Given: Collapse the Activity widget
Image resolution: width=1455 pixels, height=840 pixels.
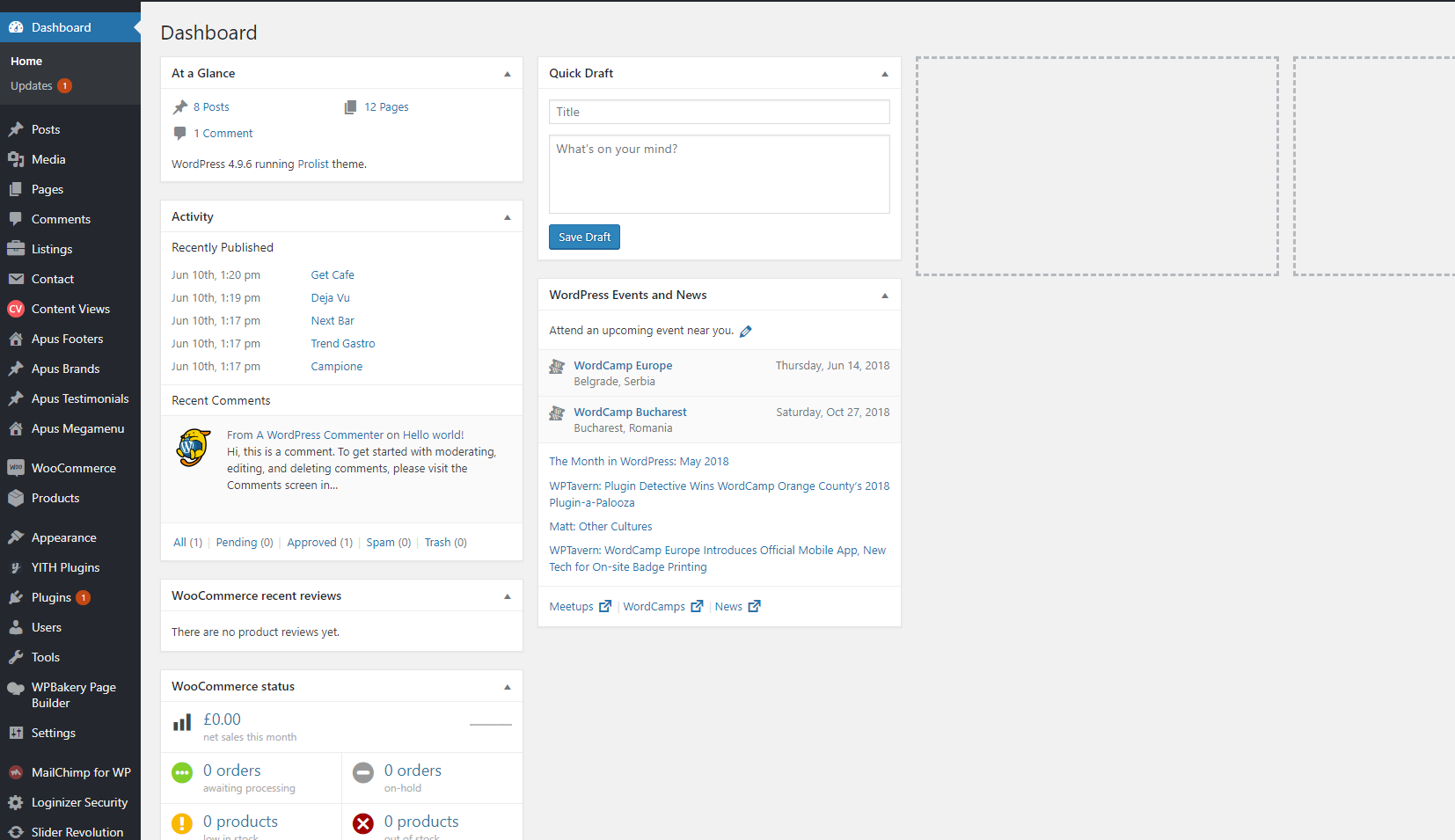Looking at the screenshot, I should coord(508,217).
